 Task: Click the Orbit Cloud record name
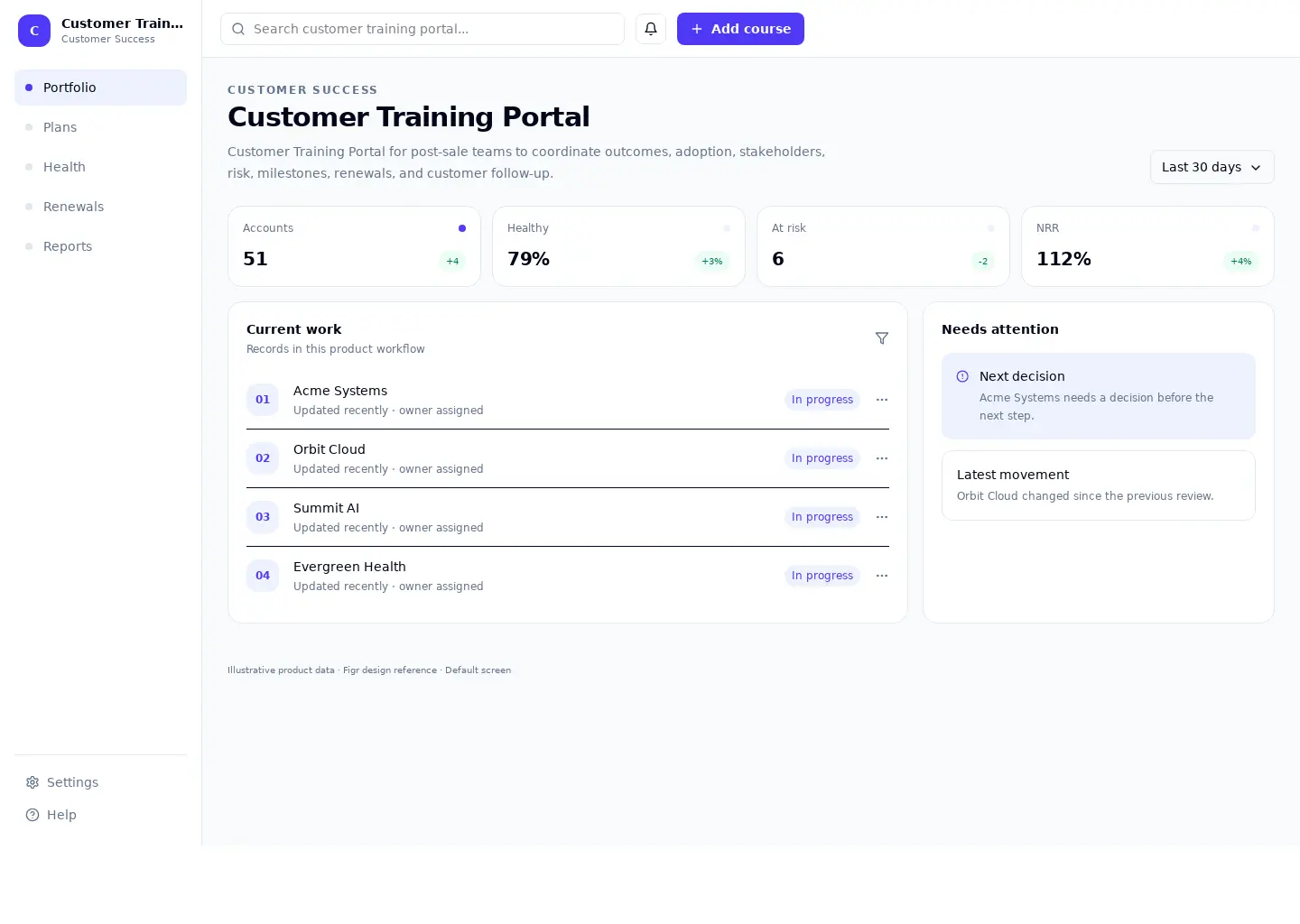click(x=330, y=449)
